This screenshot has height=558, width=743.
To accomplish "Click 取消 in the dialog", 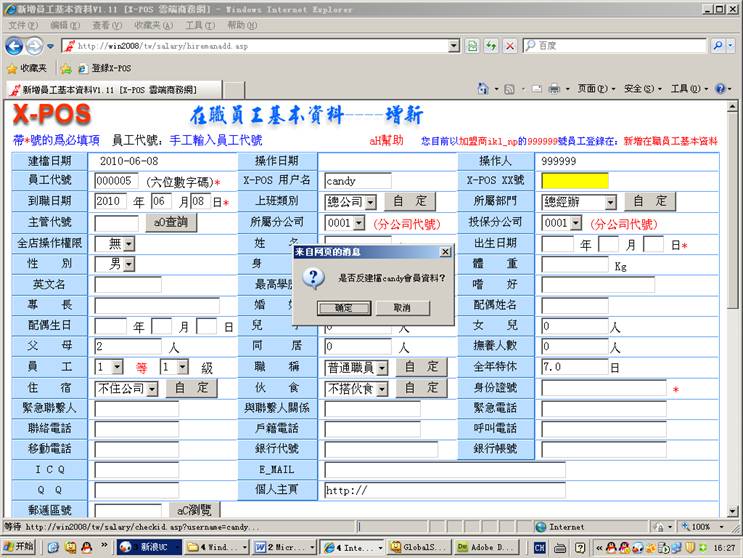I will pos(402,308).
